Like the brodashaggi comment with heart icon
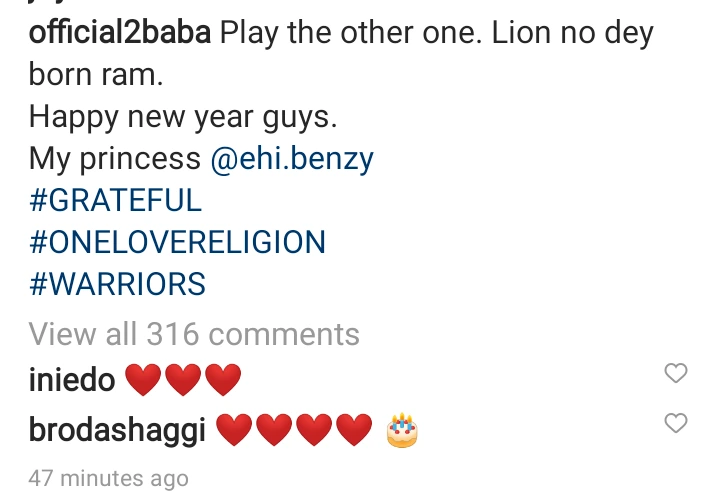 point(676,423)
